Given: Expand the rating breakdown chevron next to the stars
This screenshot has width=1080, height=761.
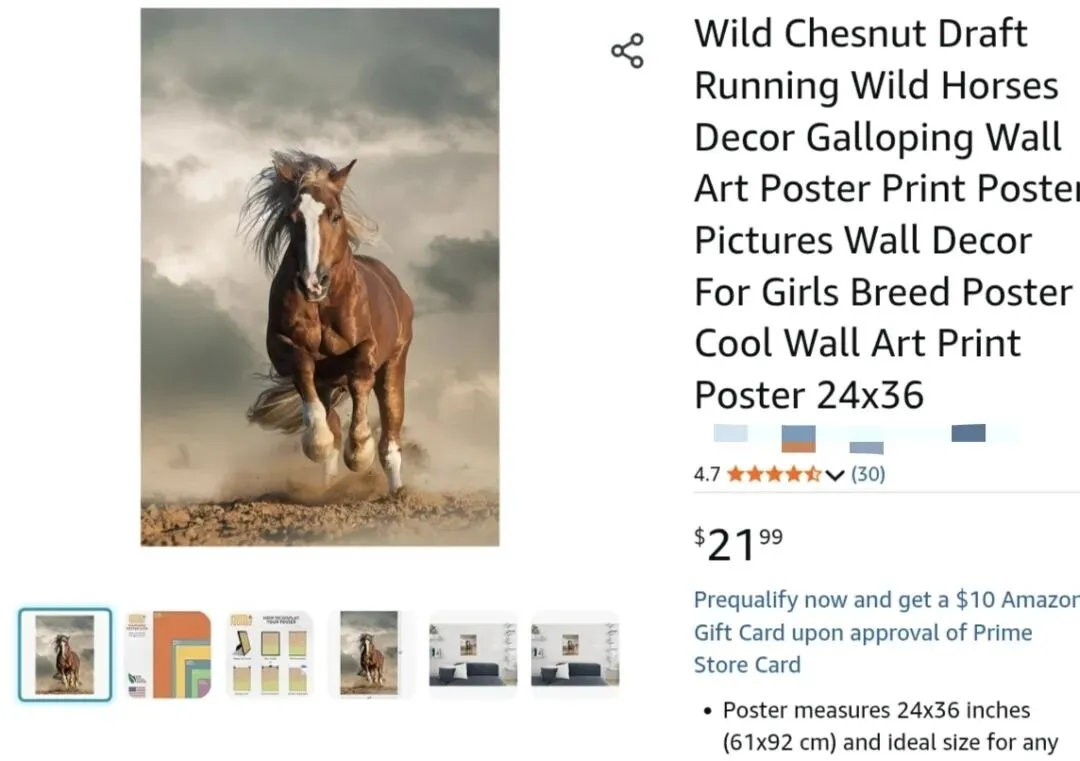Looking at the screenshot, I should pos(835,475).
